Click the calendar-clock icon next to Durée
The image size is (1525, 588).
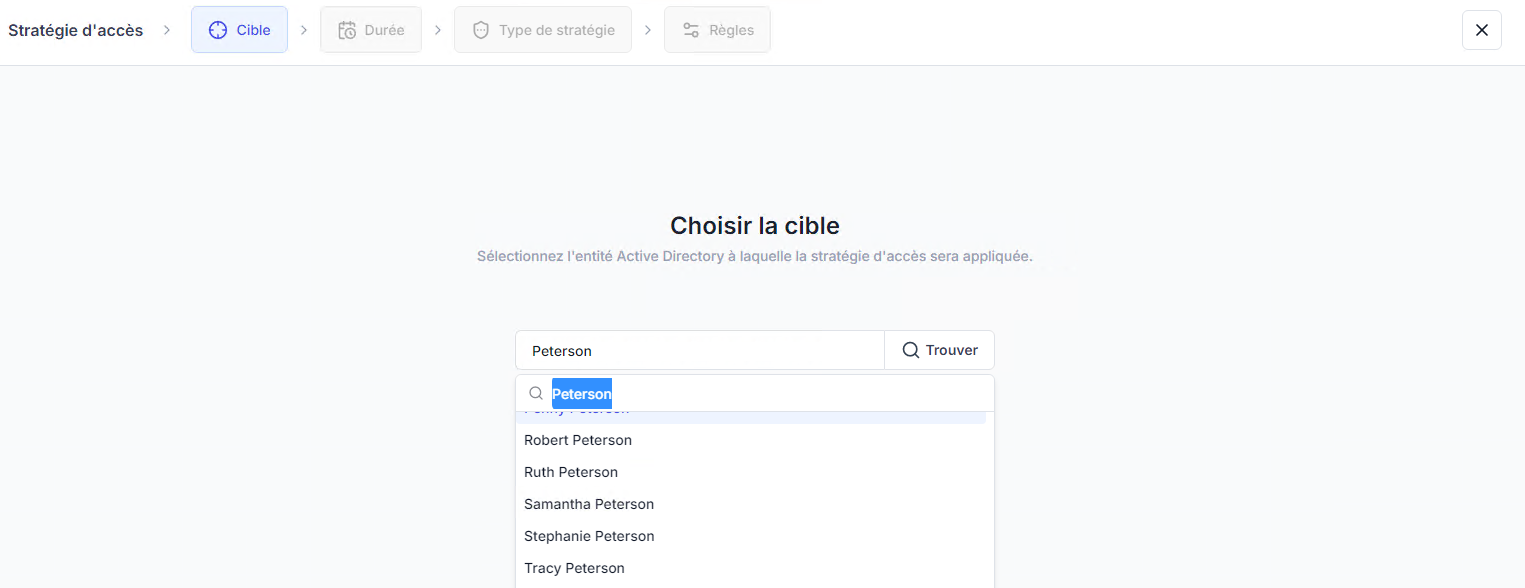tap(347, 30)
